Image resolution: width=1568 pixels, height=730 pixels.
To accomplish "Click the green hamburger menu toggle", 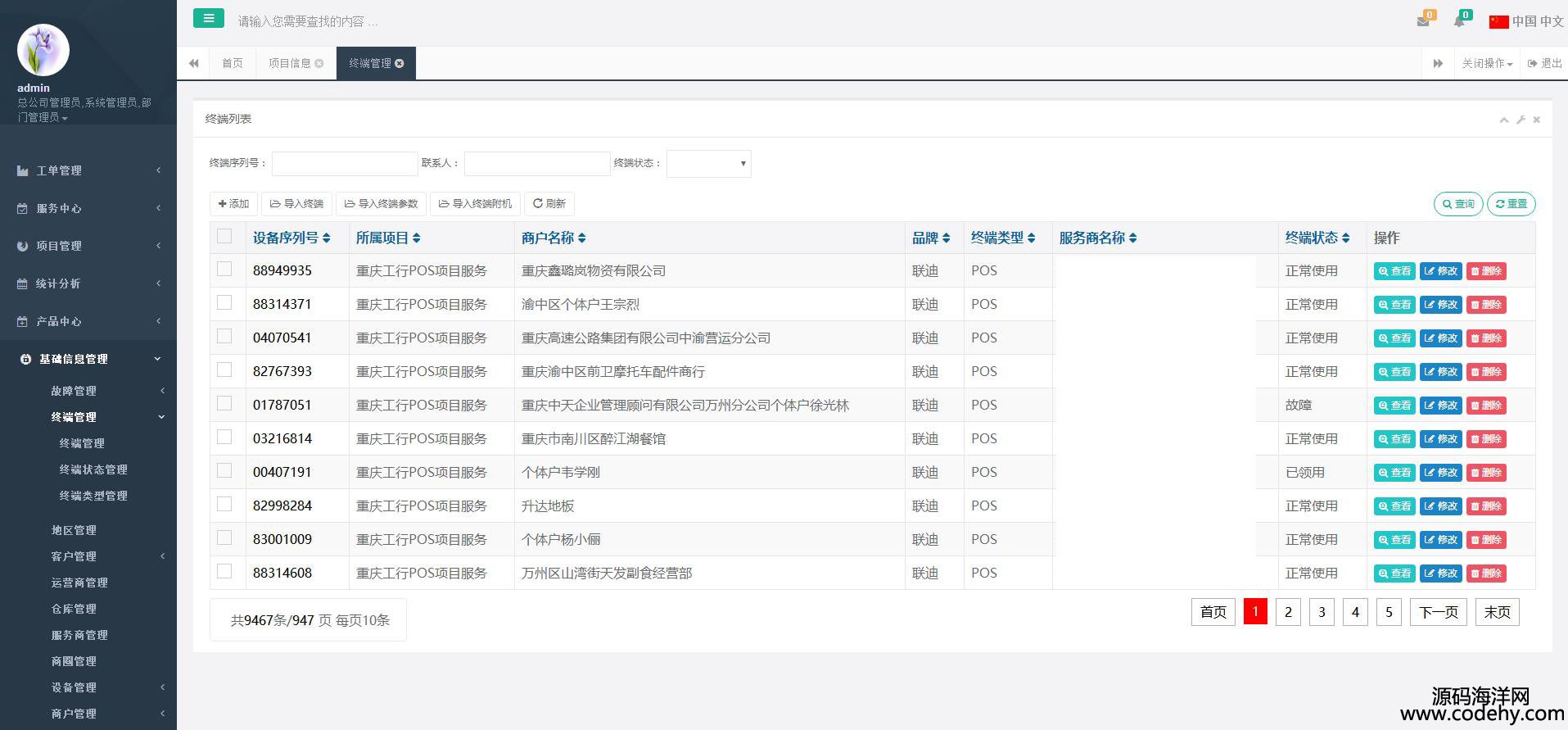I will (x=208, y=18).
